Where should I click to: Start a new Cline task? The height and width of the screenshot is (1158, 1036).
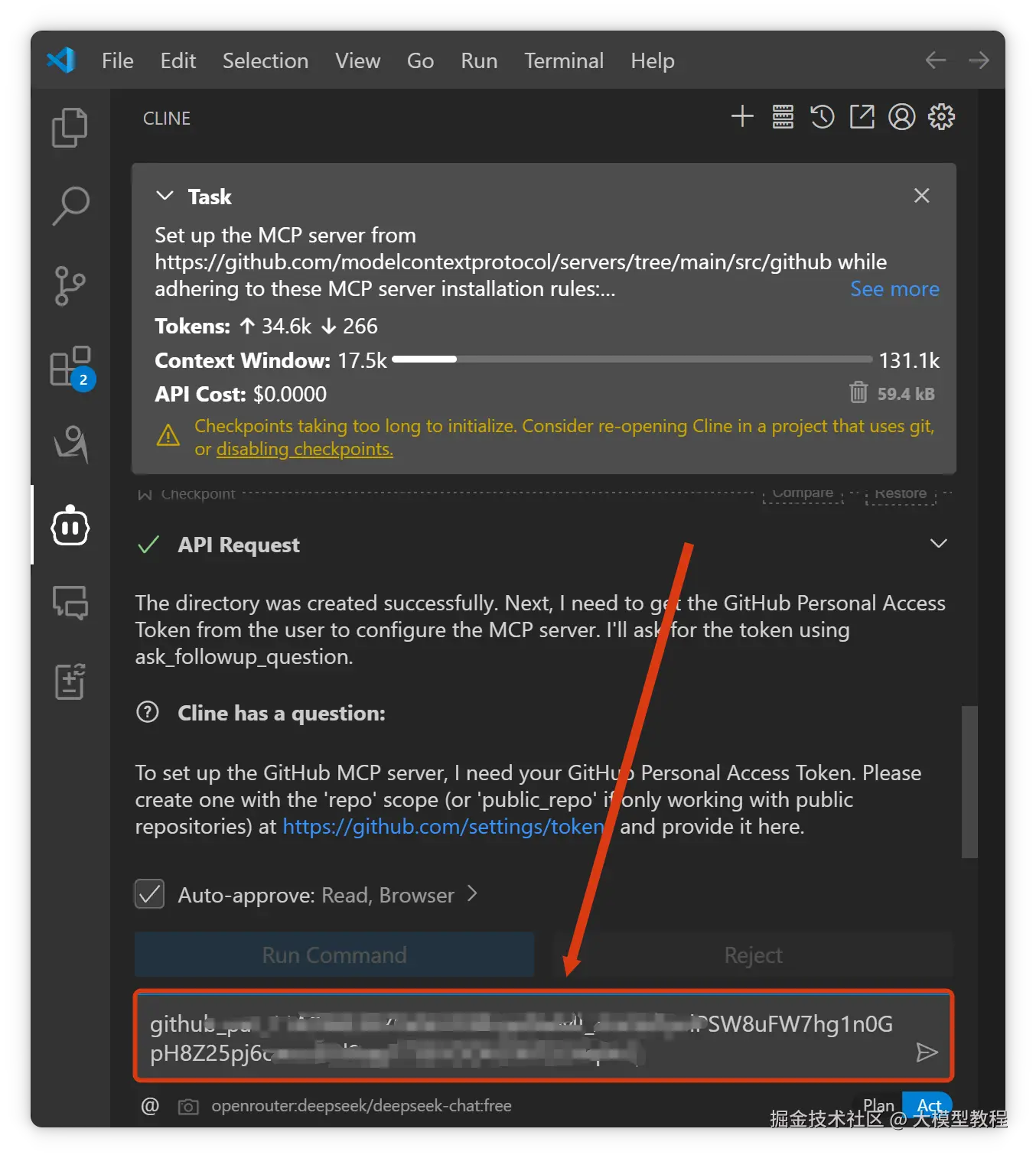pyautogui.click(x=742, y=117)
